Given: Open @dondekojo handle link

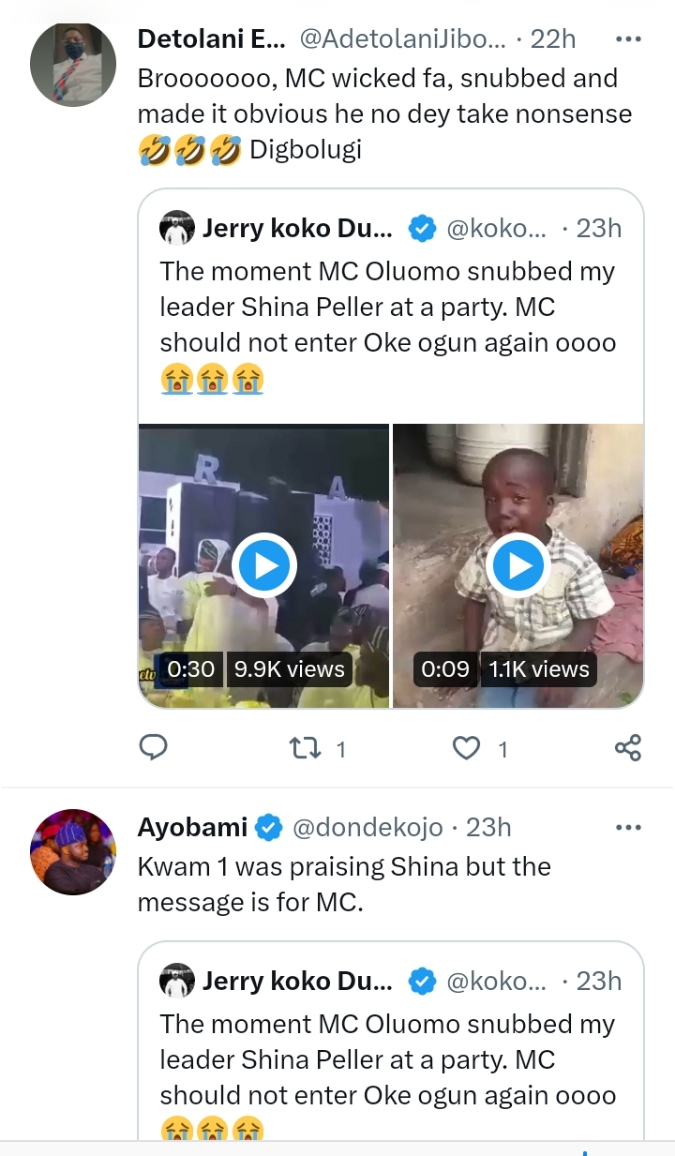Looking at the screenshot, I should click(367, 828).
